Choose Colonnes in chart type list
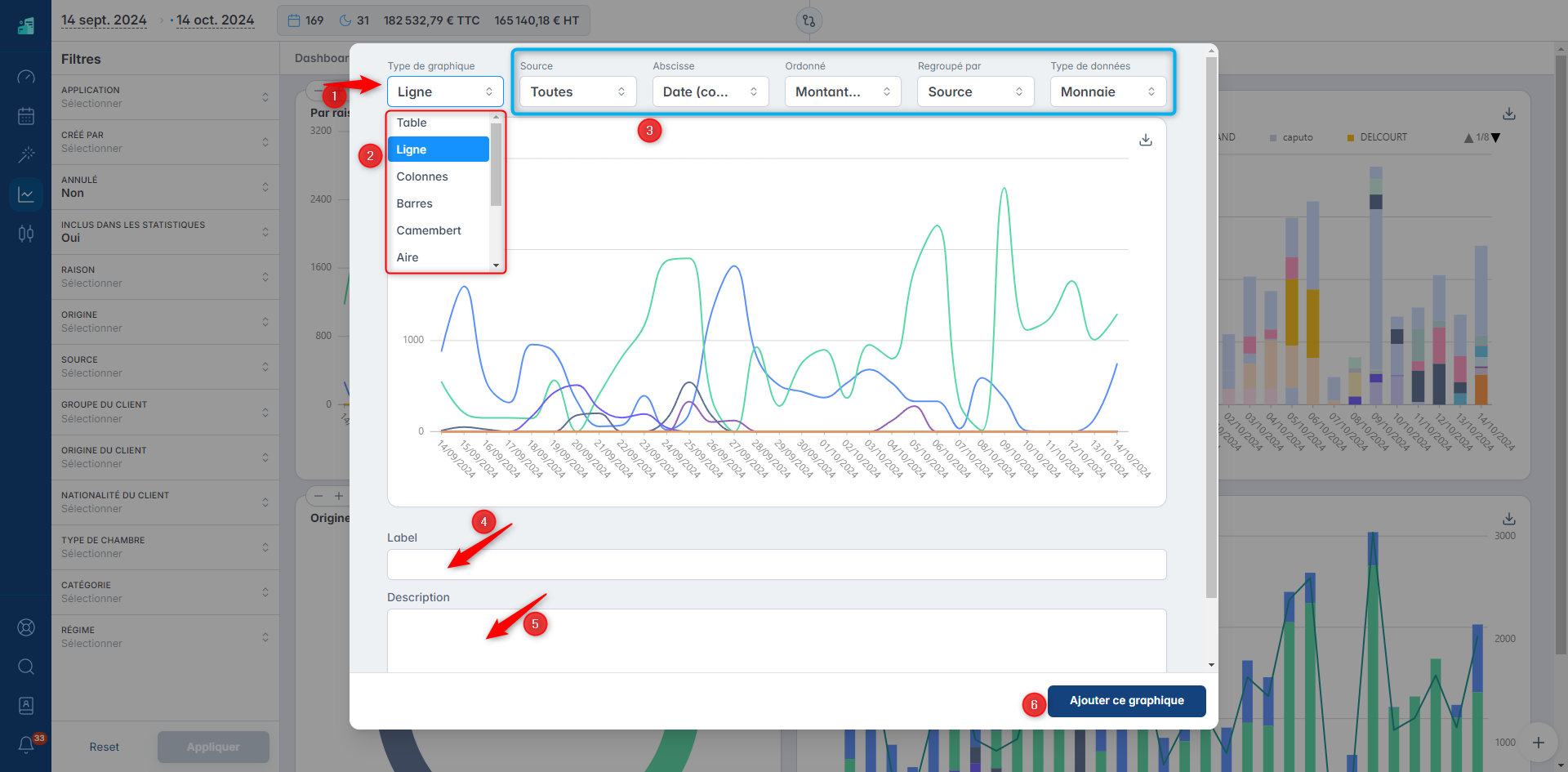Viewport: 1568px width, 772px height. coord(439,176)
